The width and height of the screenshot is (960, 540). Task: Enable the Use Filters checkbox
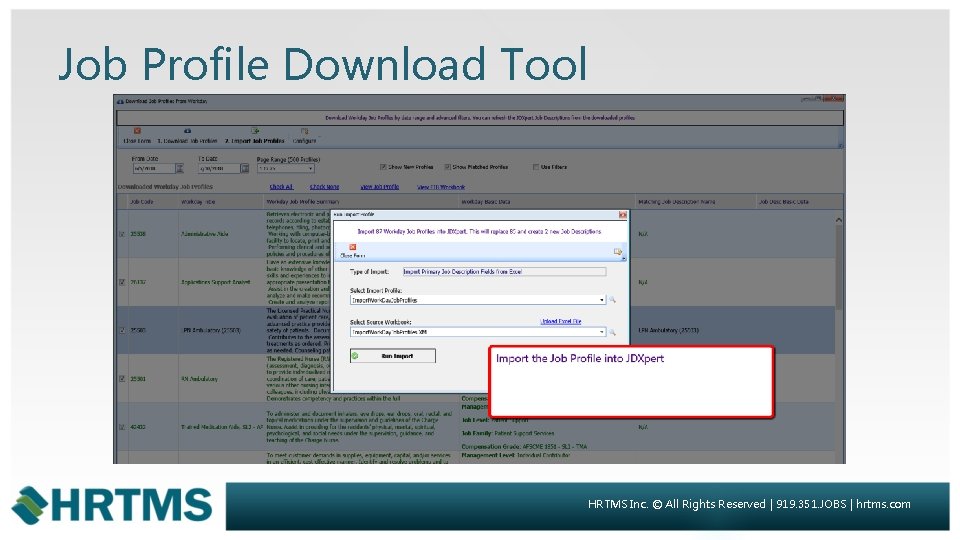pyautogui.click(x=536, y=167)
